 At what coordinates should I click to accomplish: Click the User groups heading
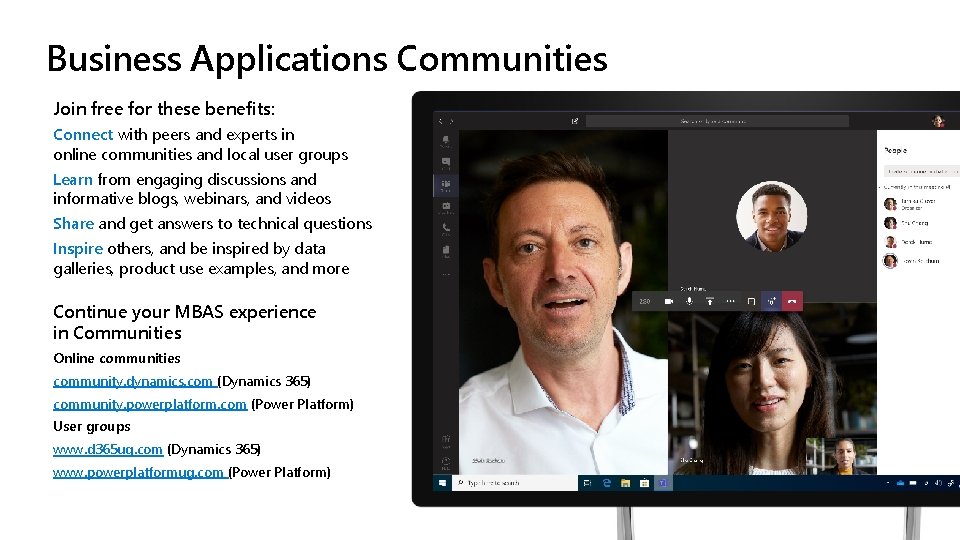(92, 426)
